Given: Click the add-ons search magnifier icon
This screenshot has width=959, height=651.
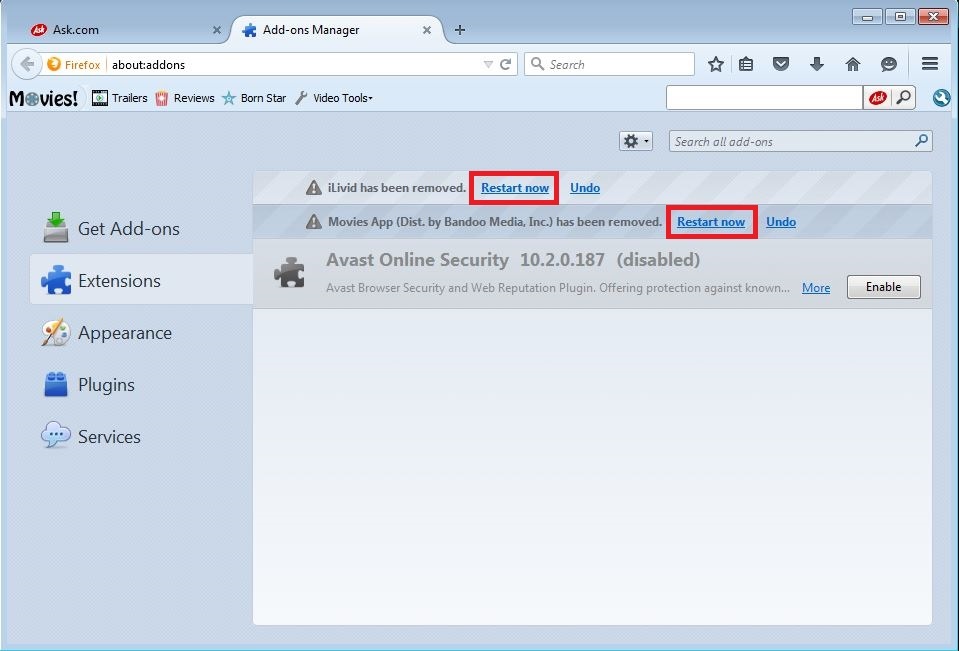Looking at the screenshot, I should [x=921, y=141].
